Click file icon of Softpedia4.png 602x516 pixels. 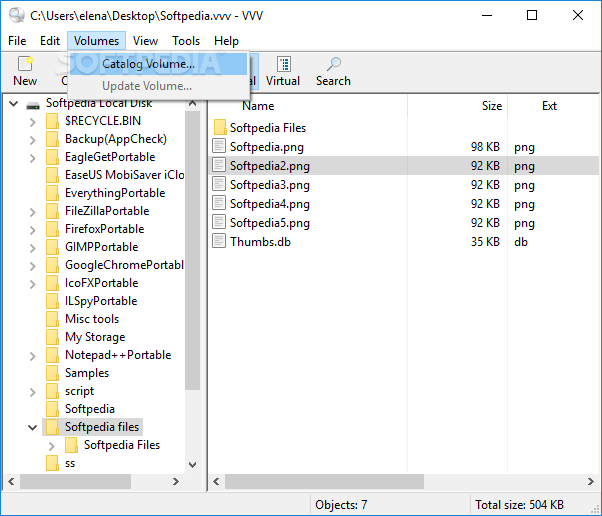click(219, 203)
